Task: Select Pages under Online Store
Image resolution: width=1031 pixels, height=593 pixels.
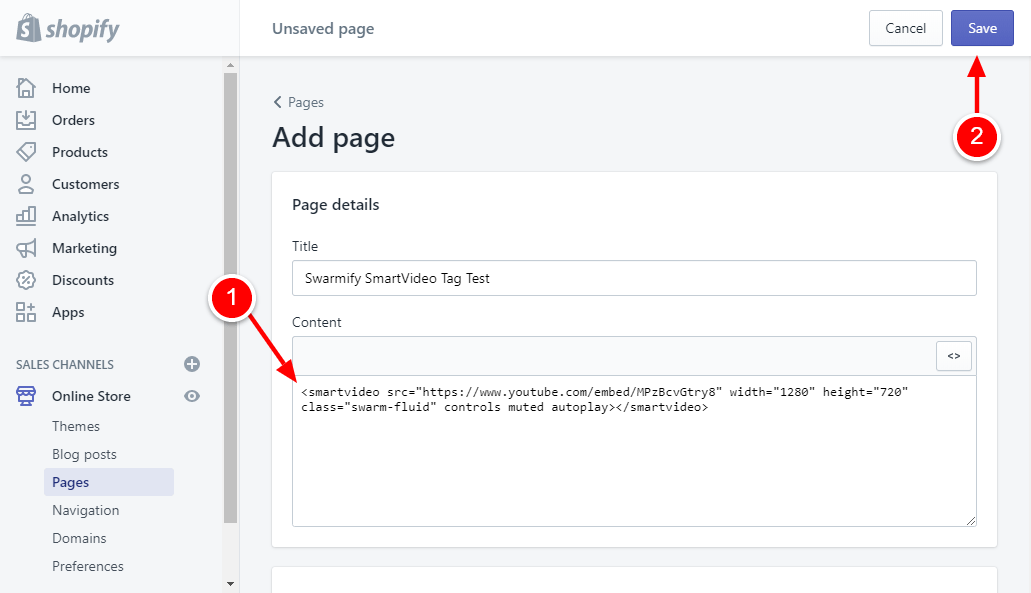Action: tap(109, 482)
